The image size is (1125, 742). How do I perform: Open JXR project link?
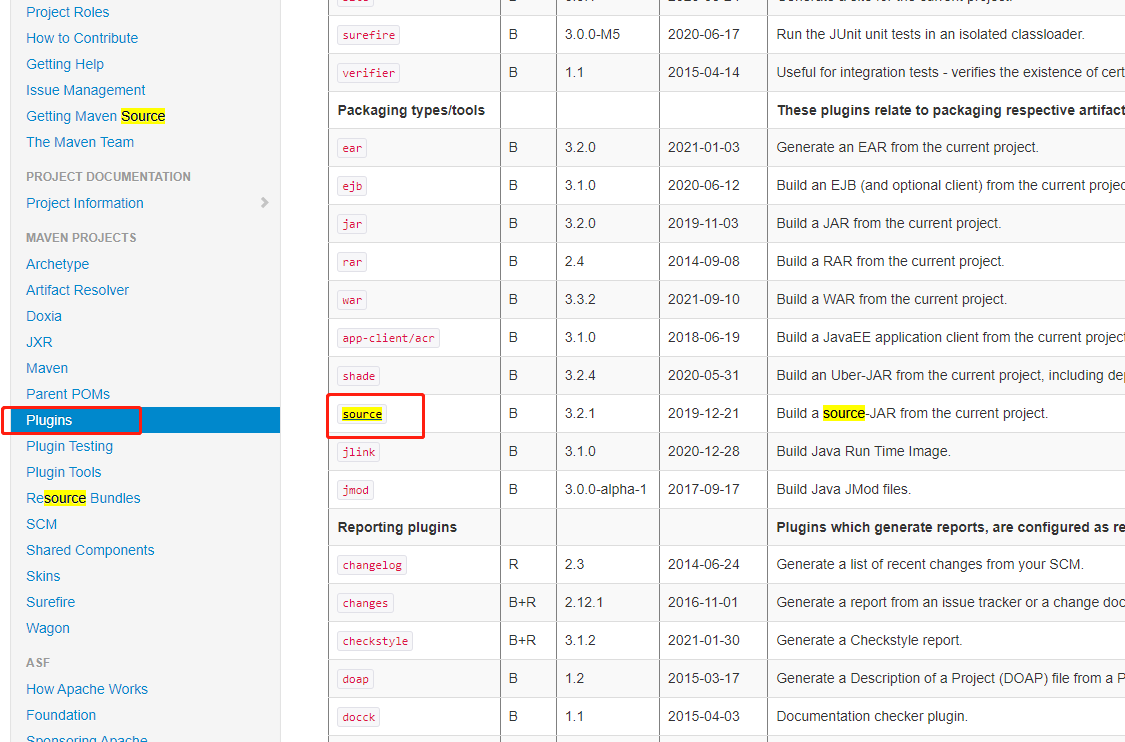point(39,342)
